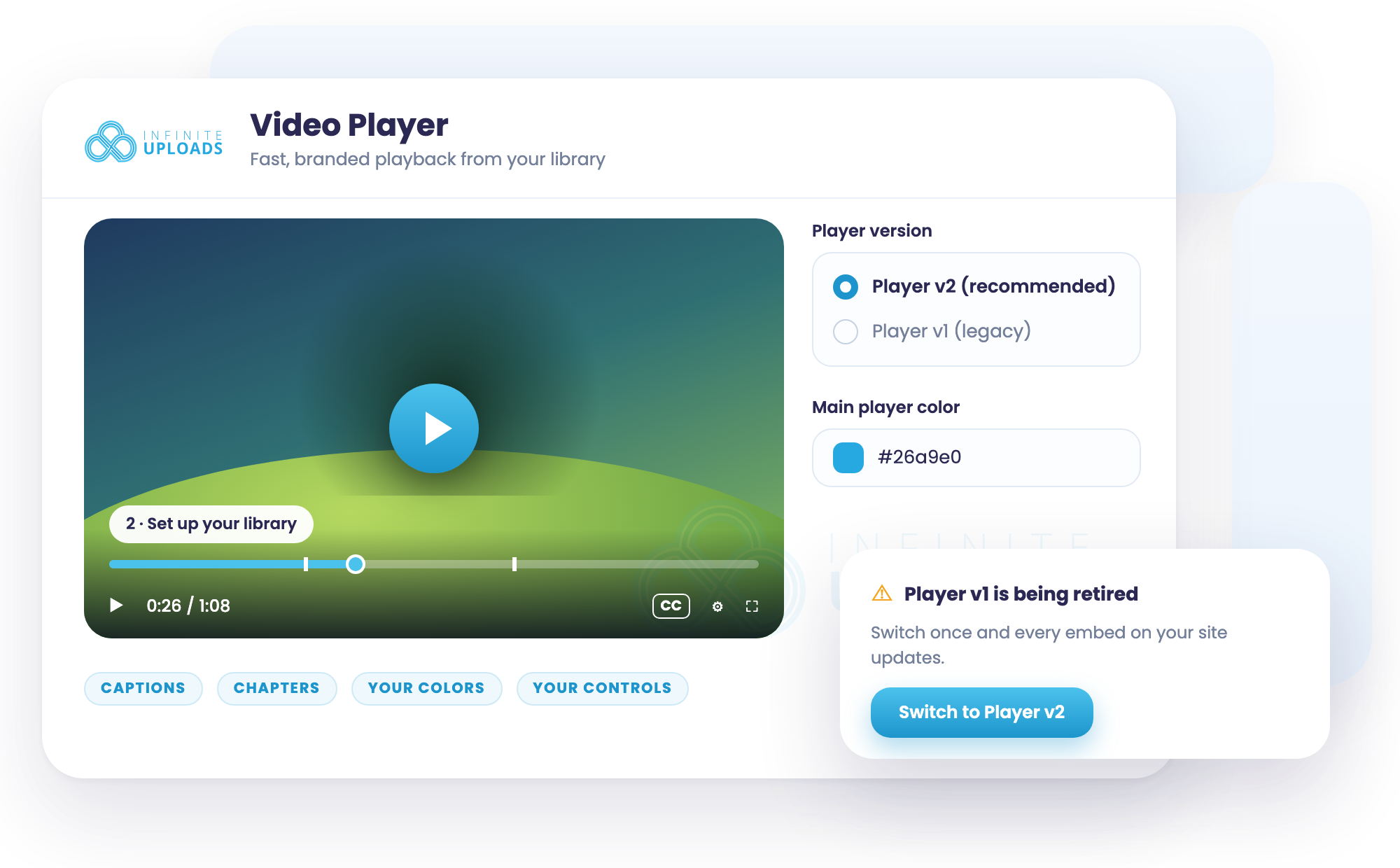This screenshot has height=868, width=1400.
Task: Click the Infinite Uploads logo
Action: (x=154, y=141)
